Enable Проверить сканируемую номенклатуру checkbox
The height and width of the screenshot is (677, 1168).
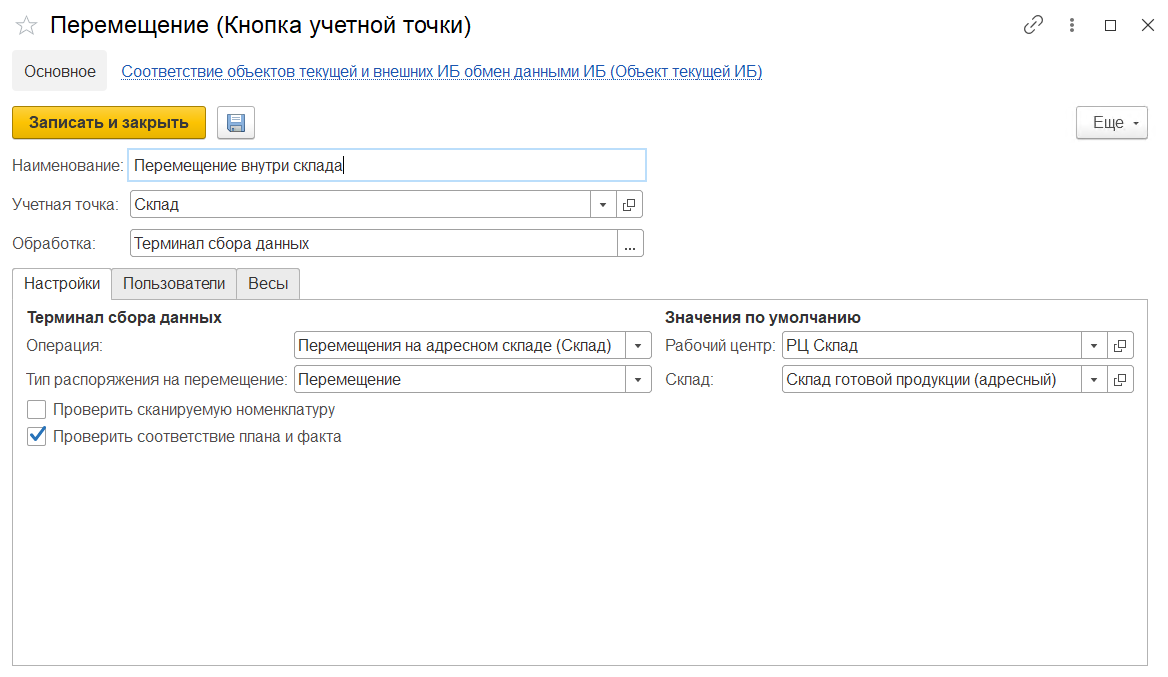tap(37, 409)
